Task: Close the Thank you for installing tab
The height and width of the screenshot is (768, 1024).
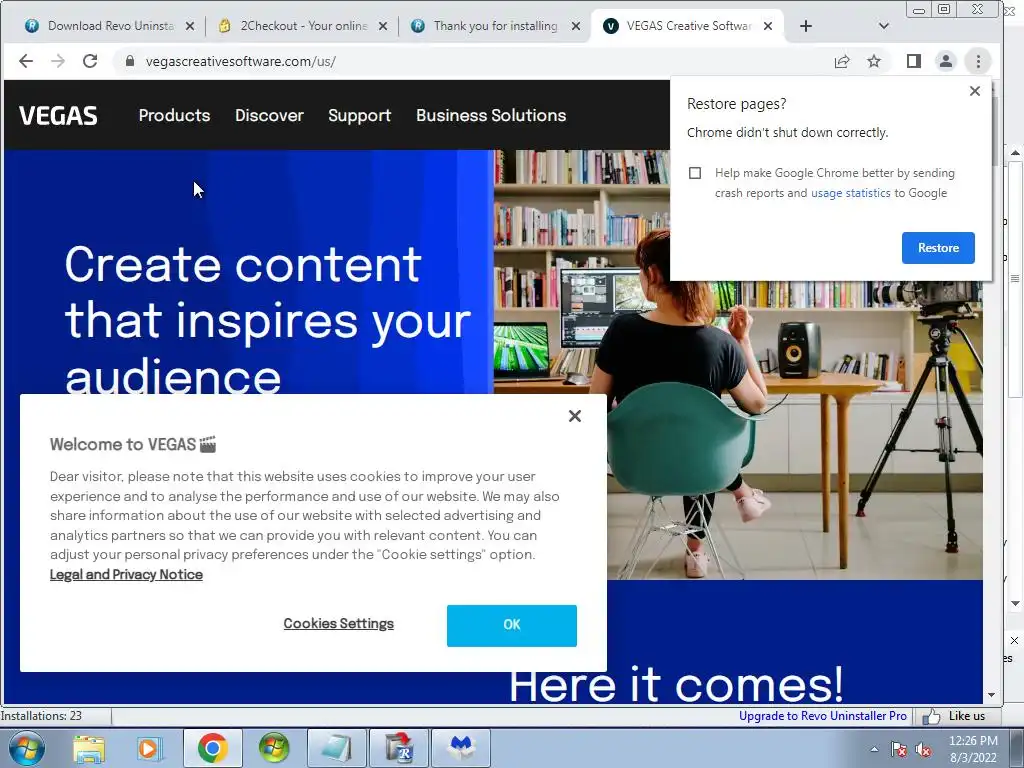Action: (x=575, y=26)
